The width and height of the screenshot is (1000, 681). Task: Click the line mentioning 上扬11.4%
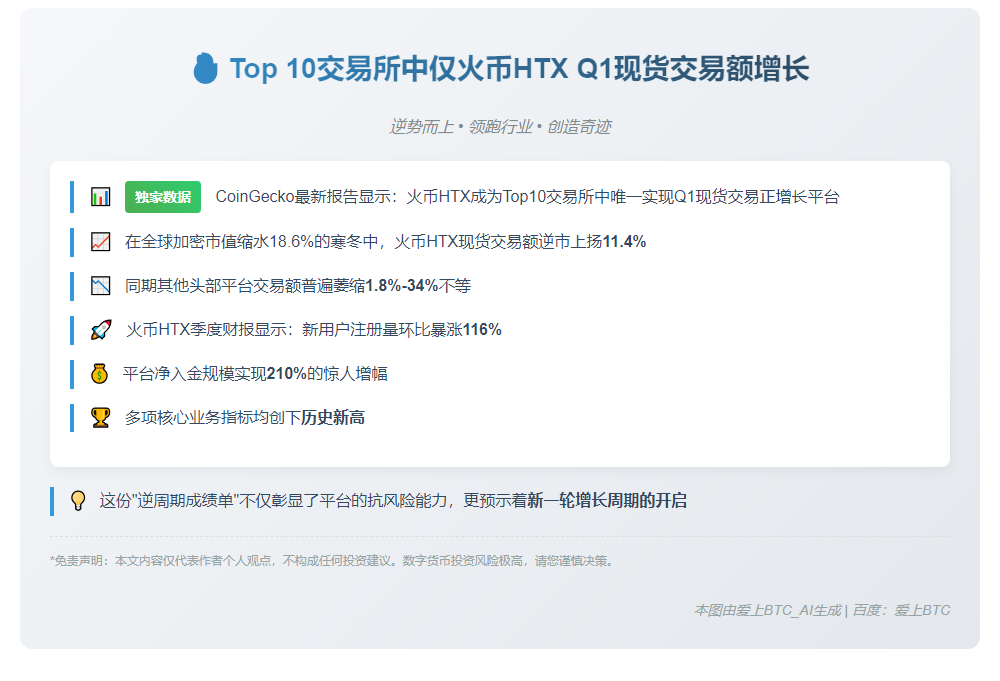(385, 242)
